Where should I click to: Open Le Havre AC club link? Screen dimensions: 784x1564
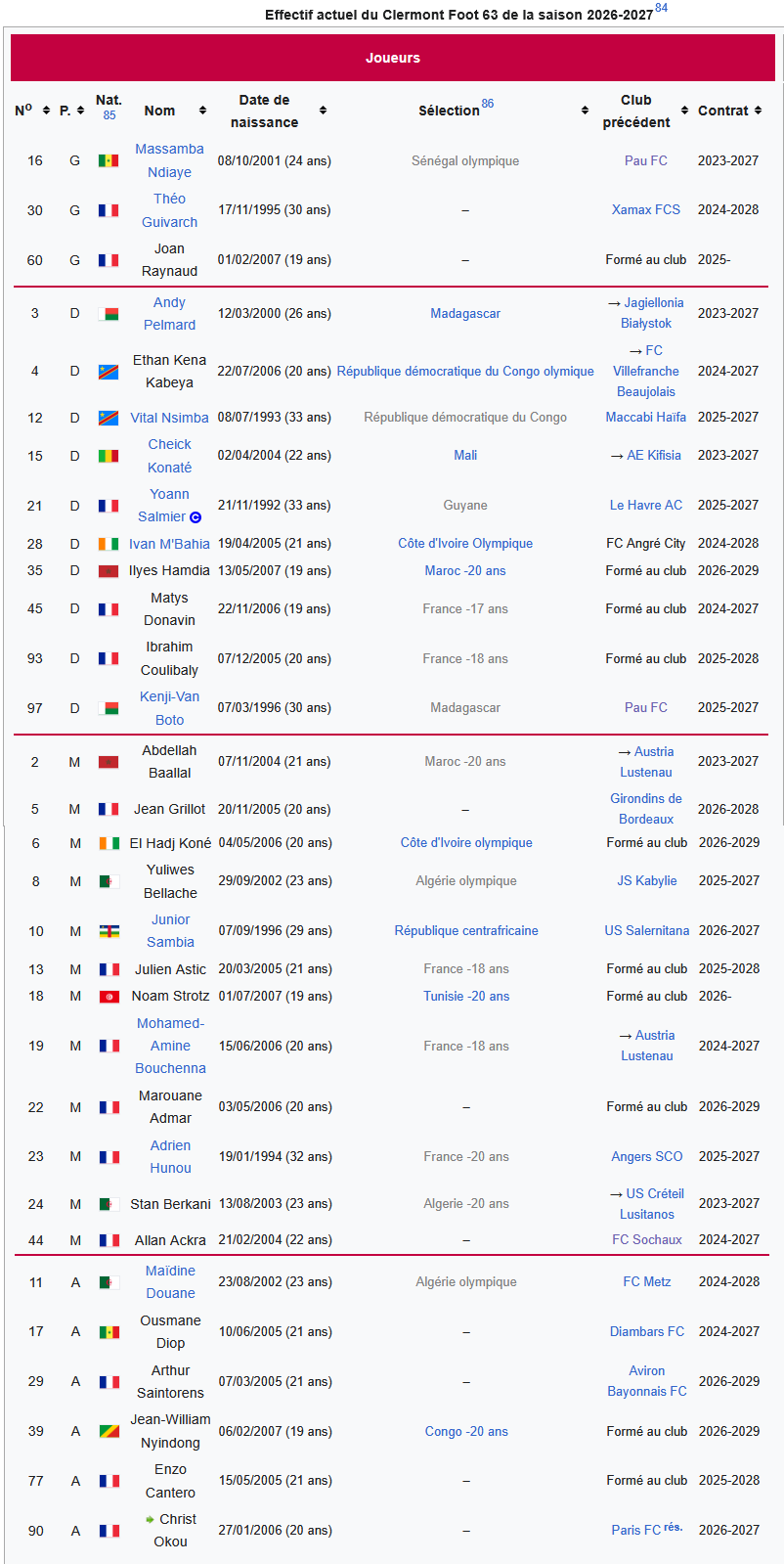pyautogui.click(x=646, y=506)
